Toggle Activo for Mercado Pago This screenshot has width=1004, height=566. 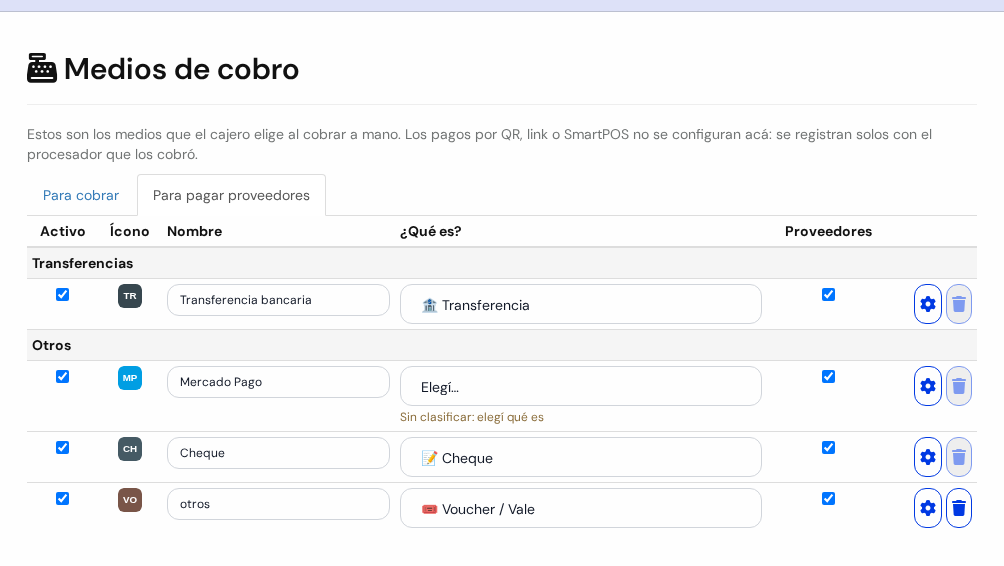point(63,376)
